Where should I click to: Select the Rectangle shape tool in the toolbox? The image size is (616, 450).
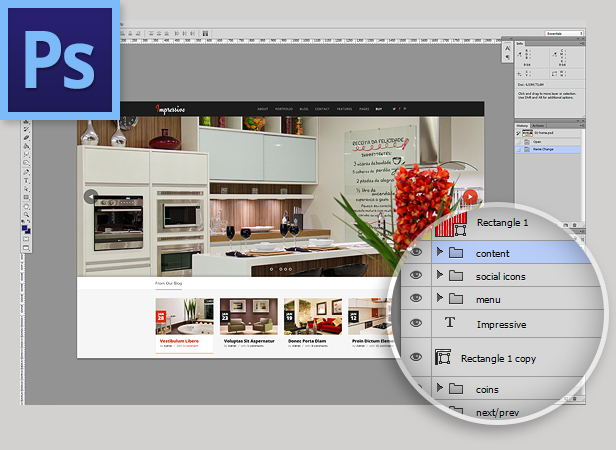click(26, 197)
